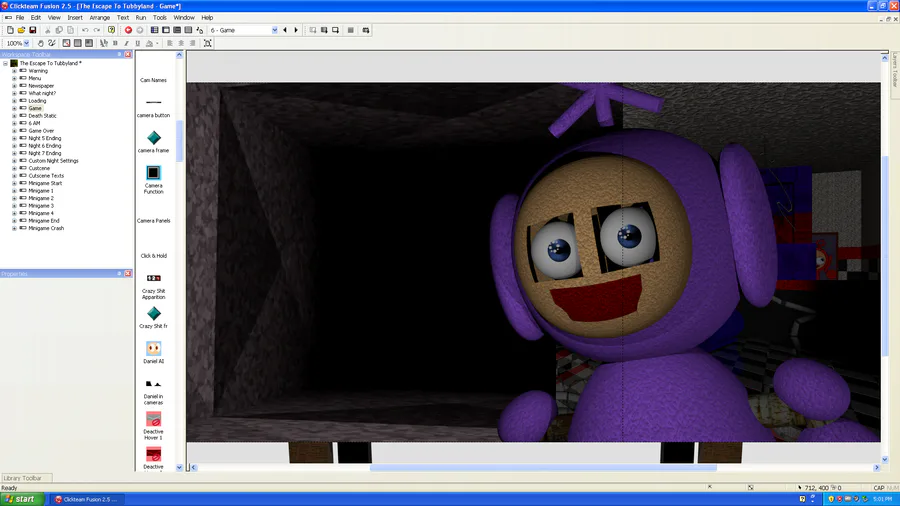Select the hand pan tool
The image size is (900, 506).
tap(40, 43)
